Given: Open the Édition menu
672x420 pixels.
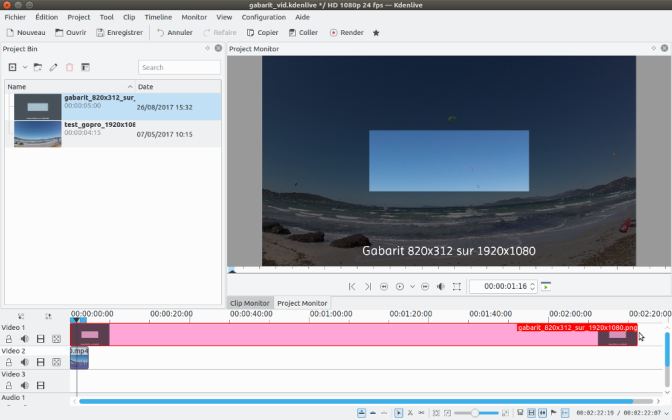Looking at the screenshot, I should (47, 17).
